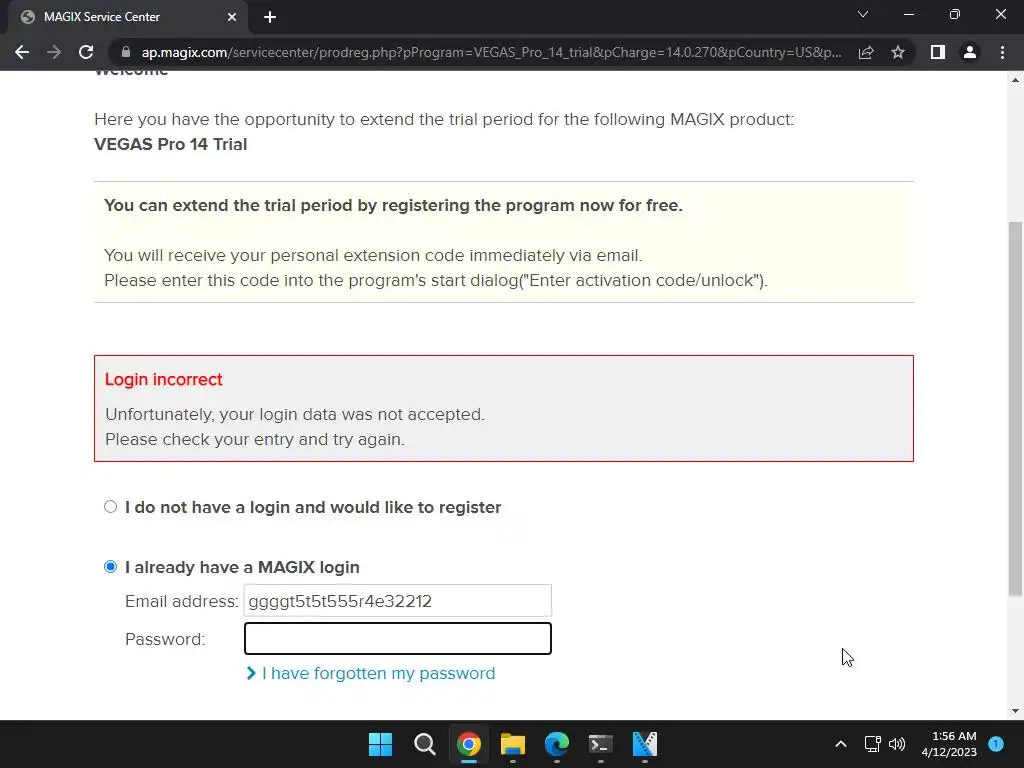
Task: Open File Explorer from taskbar
Action: coord(513,744)
